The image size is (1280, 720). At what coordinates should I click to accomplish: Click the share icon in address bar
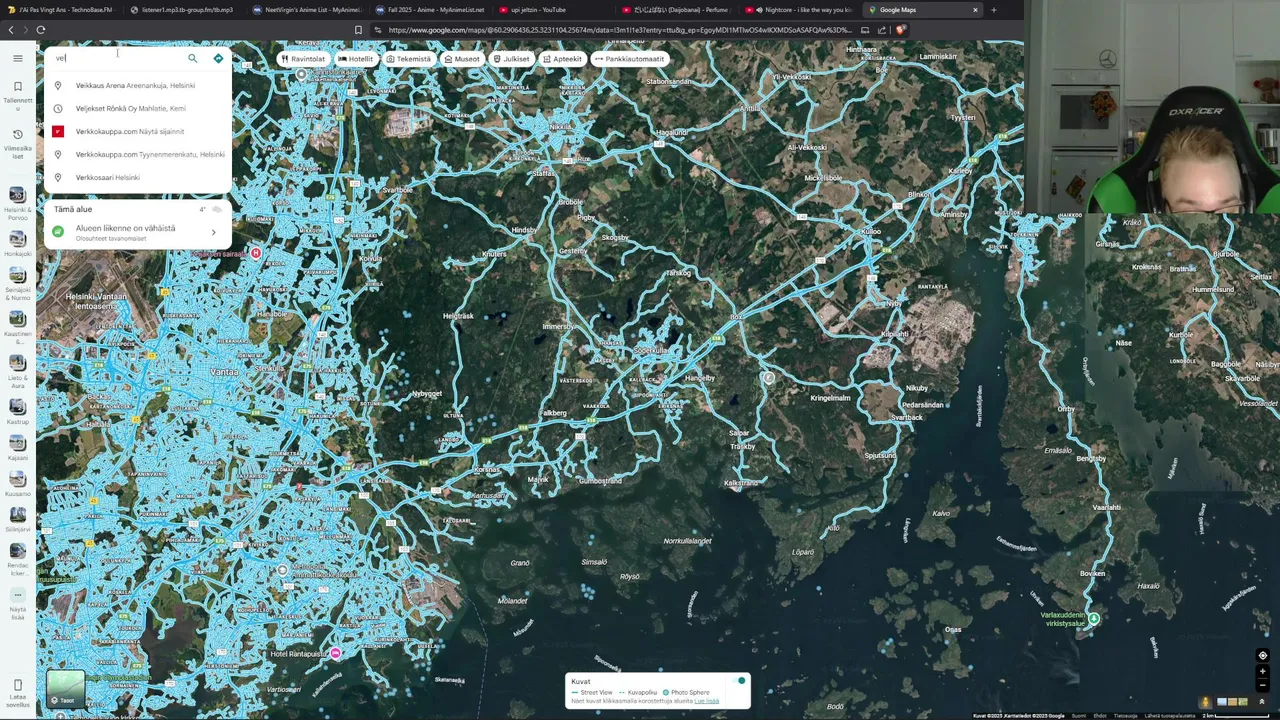coord(882,30)
